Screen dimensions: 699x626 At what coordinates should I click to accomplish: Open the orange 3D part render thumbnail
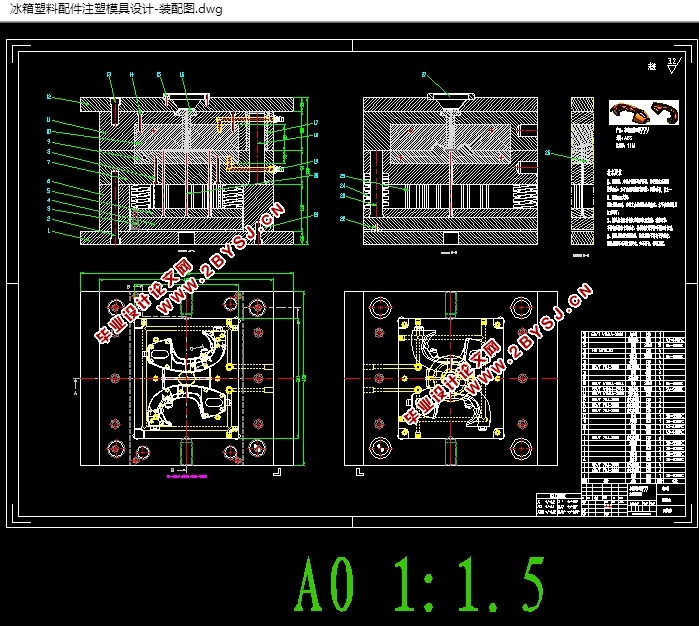tap(644, 112)
